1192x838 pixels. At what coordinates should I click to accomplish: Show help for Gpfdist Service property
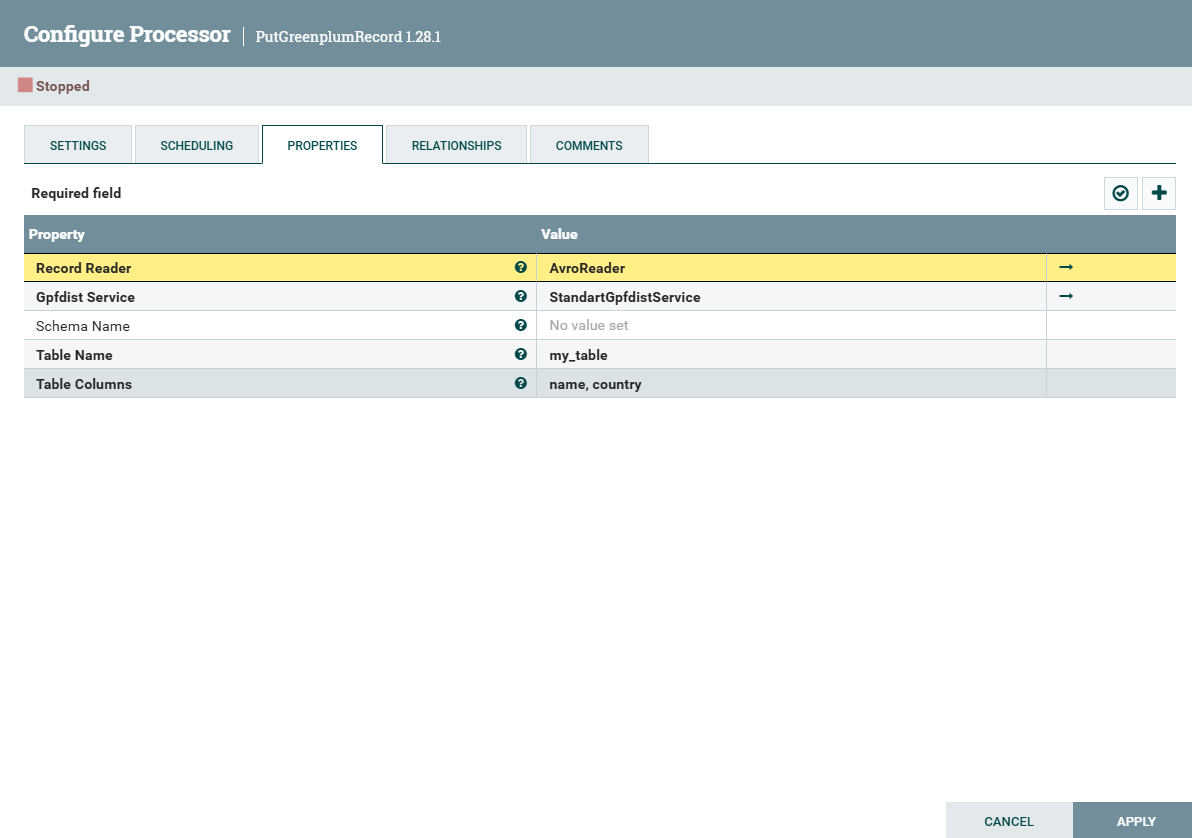[x=521, y=296]
